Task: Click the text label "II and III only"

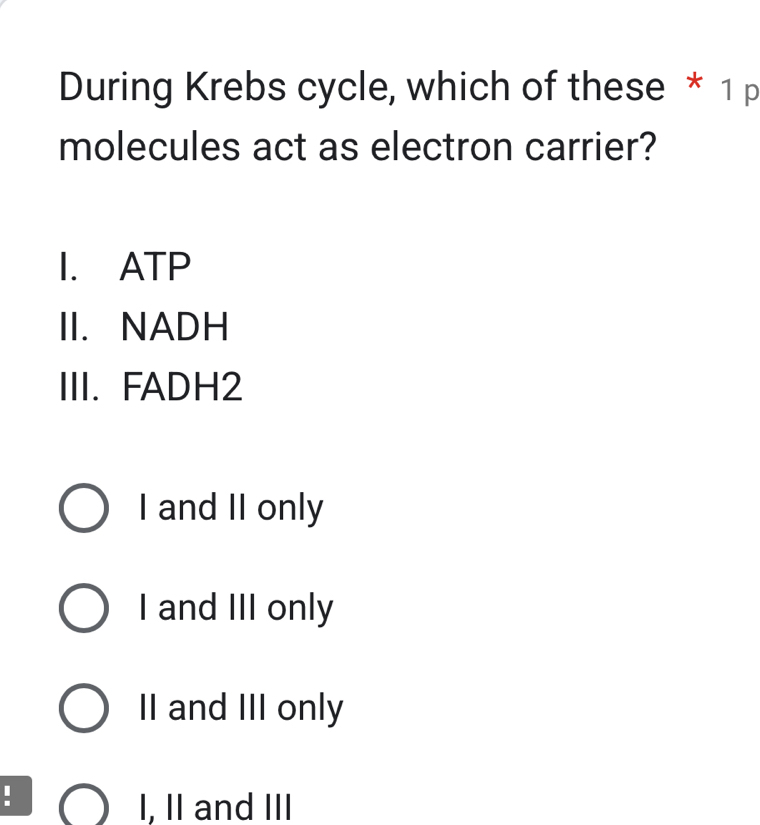Action: [x=240, y=709]
